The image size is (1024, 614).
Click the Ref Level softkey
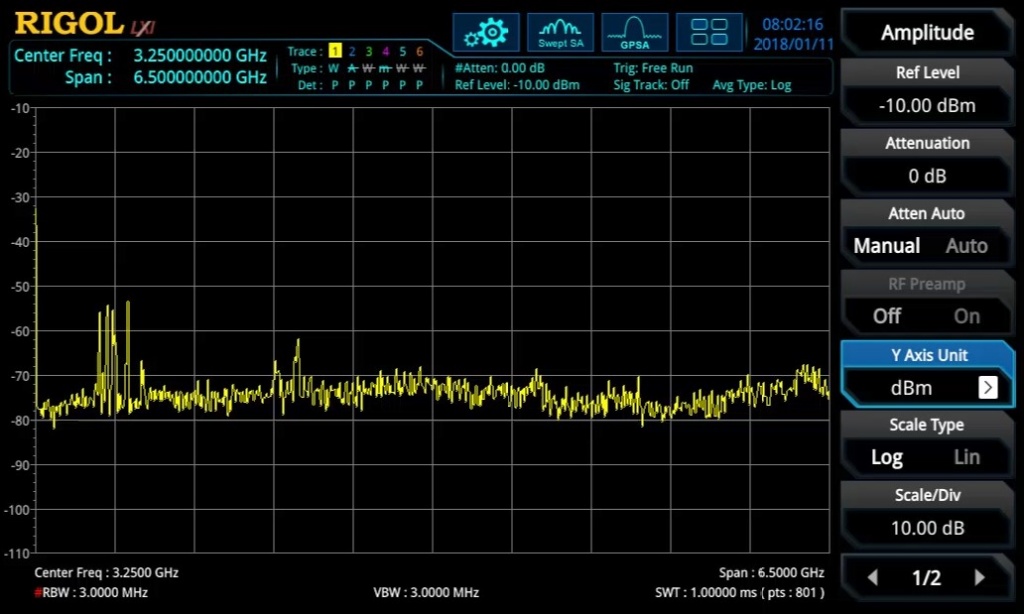point(926,90)
